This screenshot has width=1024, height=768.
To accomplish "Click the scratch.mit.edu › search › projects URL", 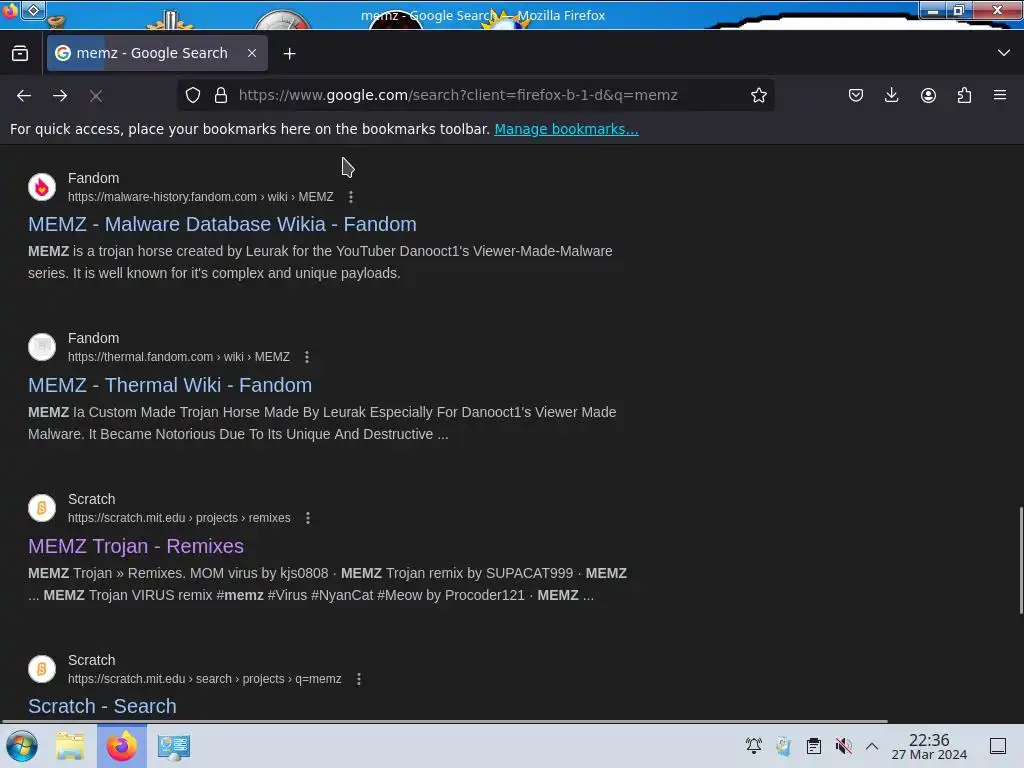I will click(204, 679).
